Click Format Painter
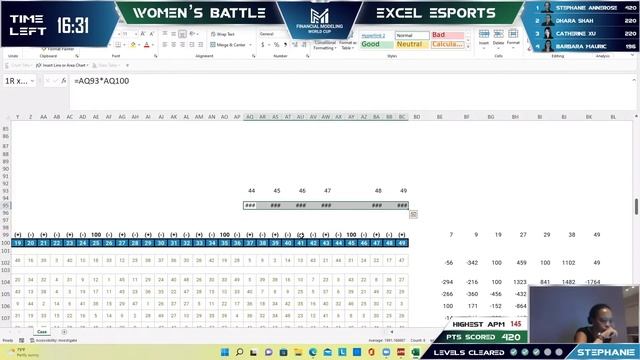Viewport: 640px width, 360px height. (58, 49)
